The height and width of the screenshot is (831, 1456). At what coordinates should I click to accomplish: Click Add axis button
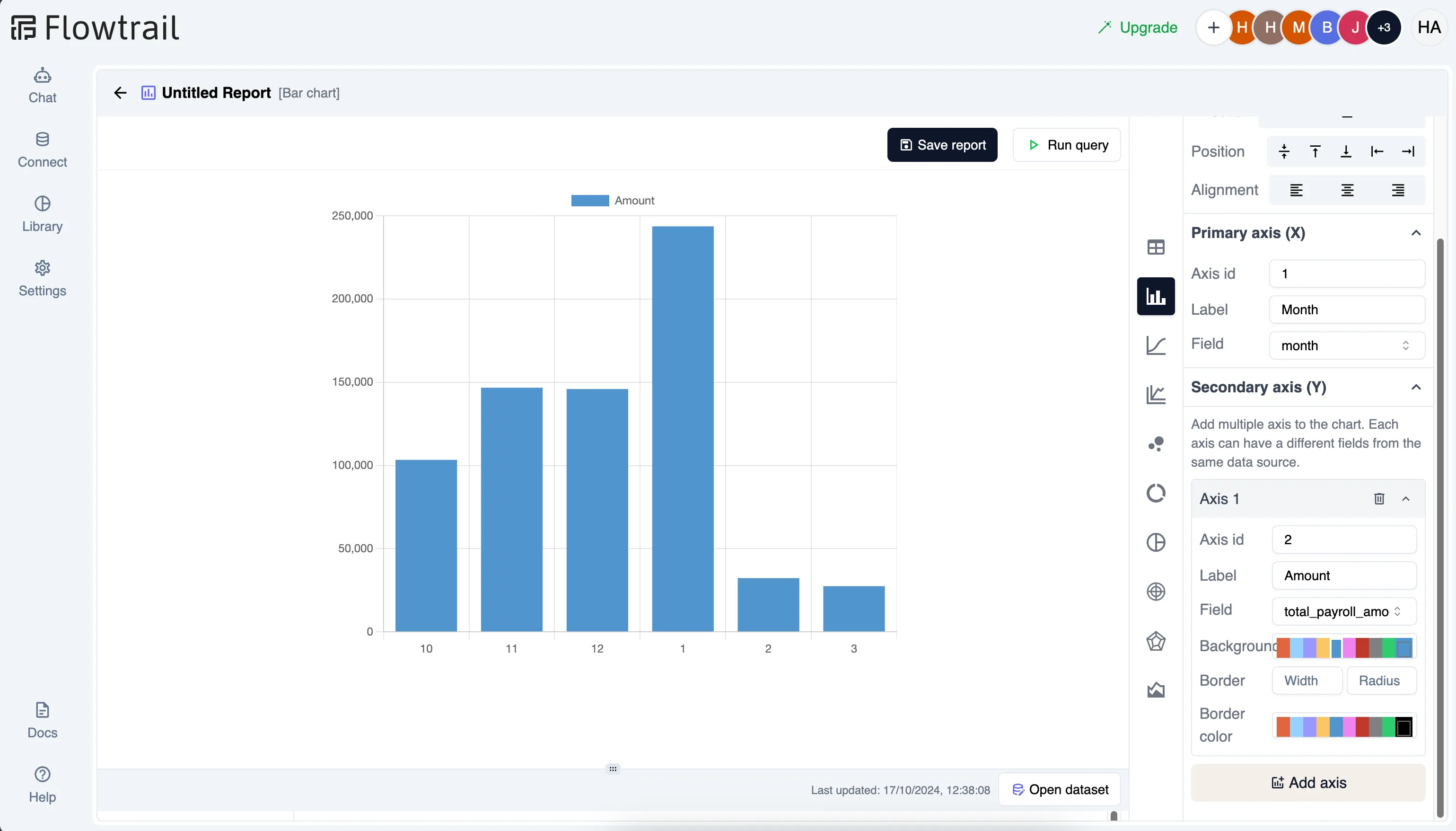(x=1308, y=782)
